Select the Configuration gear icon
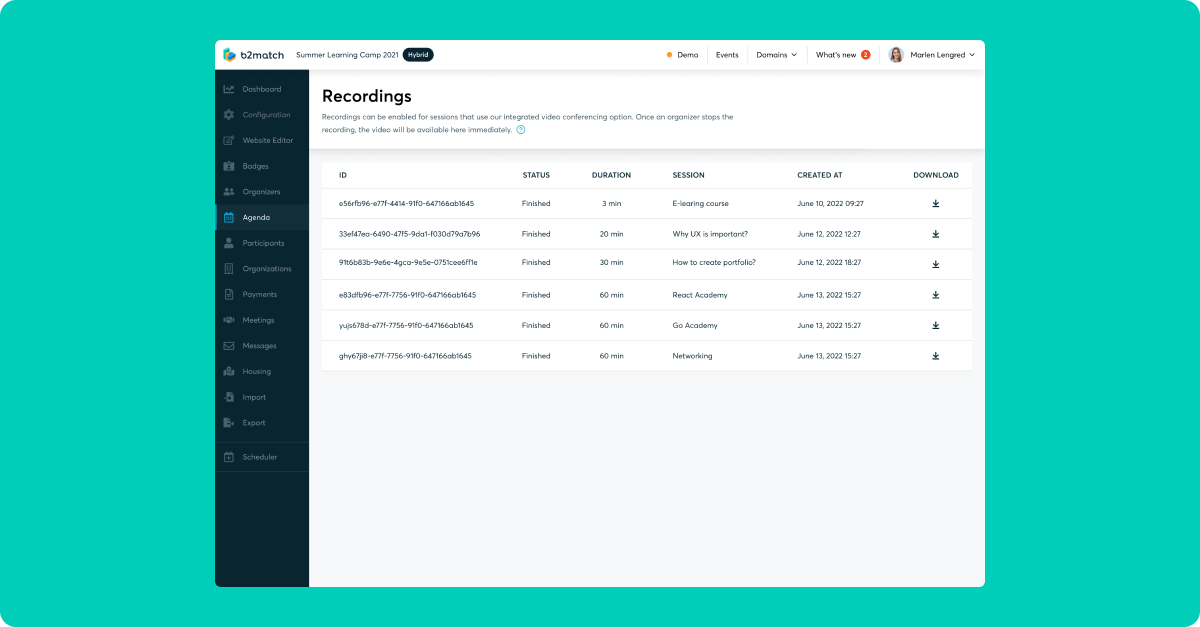1200x627 pixels. (228, 114)
